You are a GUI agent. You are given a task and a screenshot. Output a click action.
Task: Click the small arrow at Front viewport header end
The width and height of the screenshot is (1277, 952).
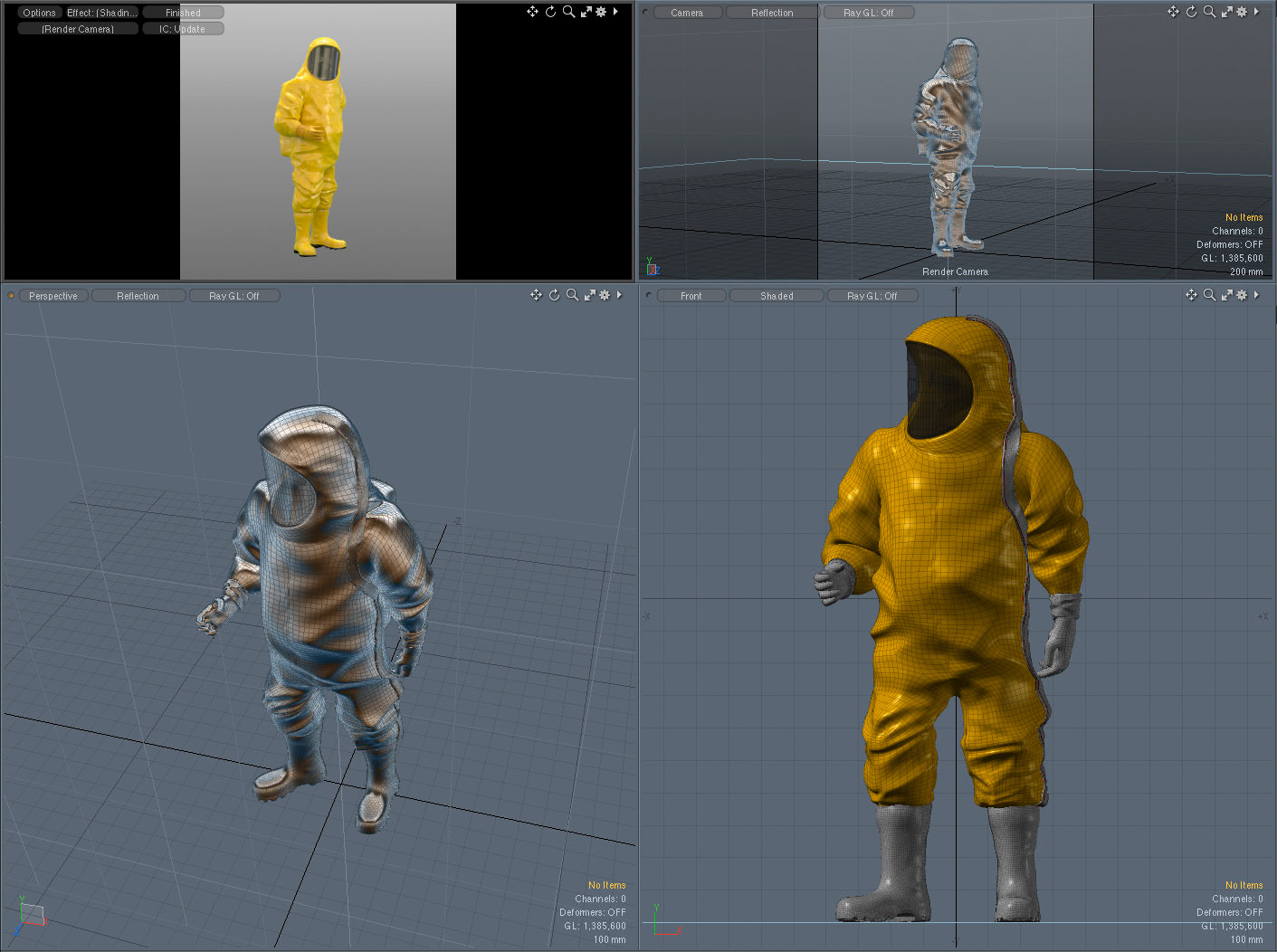pyautogui.click(x=1256, y=295)
